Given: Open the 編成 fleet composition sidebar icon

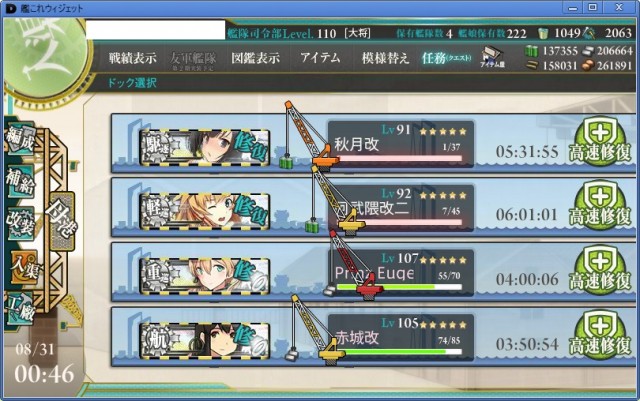Looking at the screenshot, I should point(20,140).
